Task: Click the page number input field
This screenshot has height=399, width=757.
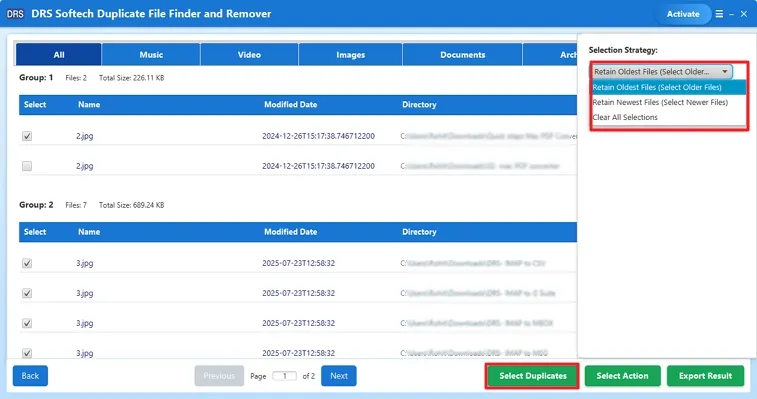Action: tap(284, 376)
